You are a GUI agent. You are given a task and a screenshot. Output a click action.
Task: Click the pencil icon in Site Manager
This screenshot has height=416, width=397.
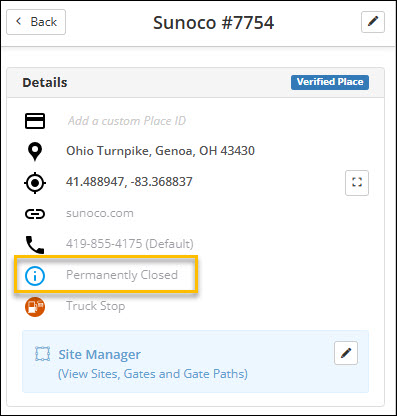(346, 353)
